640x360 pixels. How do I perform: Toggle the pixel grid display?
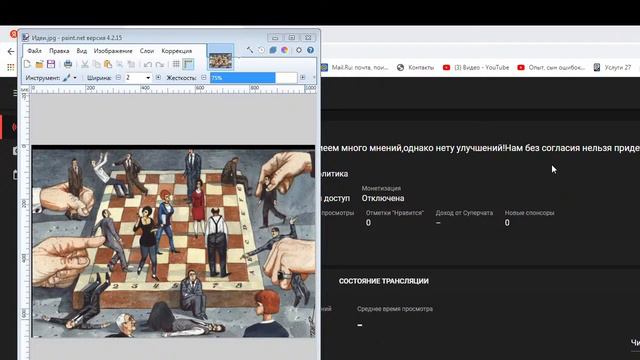(x=176, y=64)
